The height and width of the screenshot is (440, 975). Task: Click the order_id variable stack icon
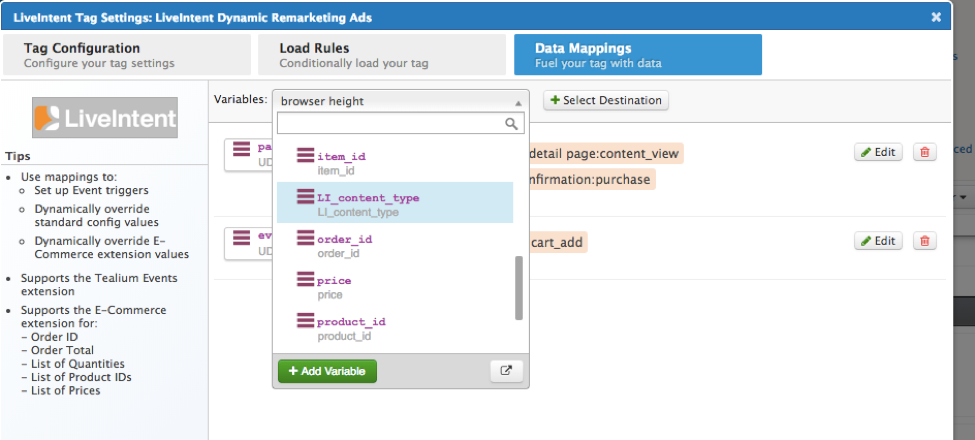pyautogui.click(x=306, y=238)
